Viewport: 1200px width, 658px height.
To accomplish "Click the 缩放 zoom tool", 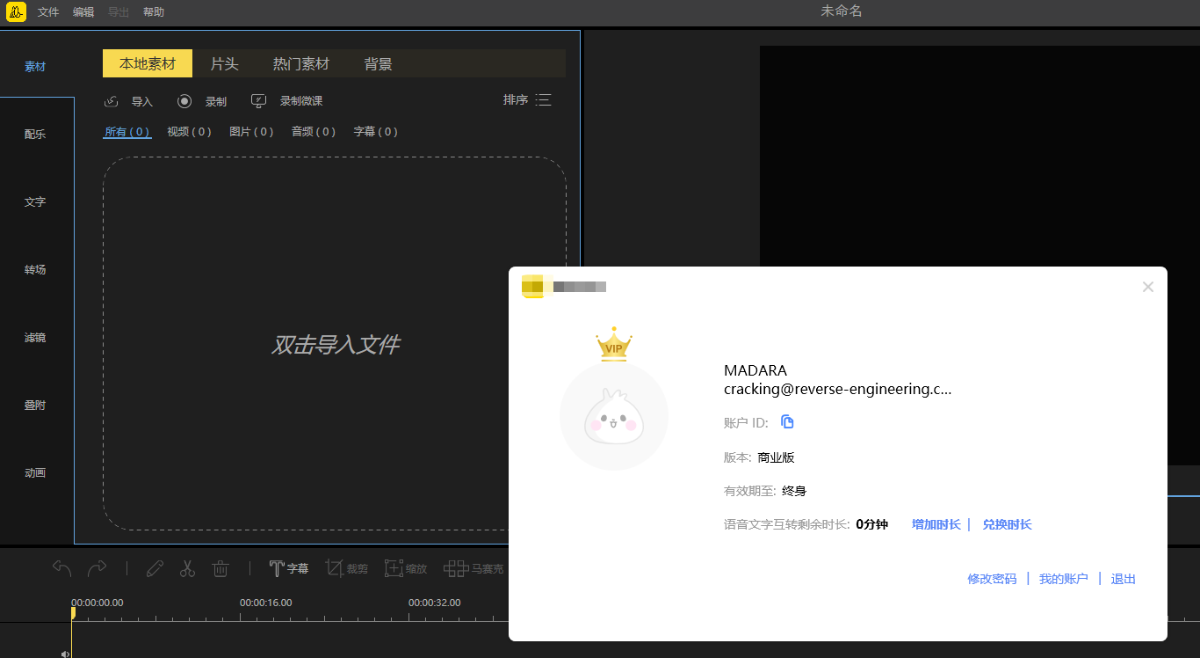I will [x=406, y=568].
